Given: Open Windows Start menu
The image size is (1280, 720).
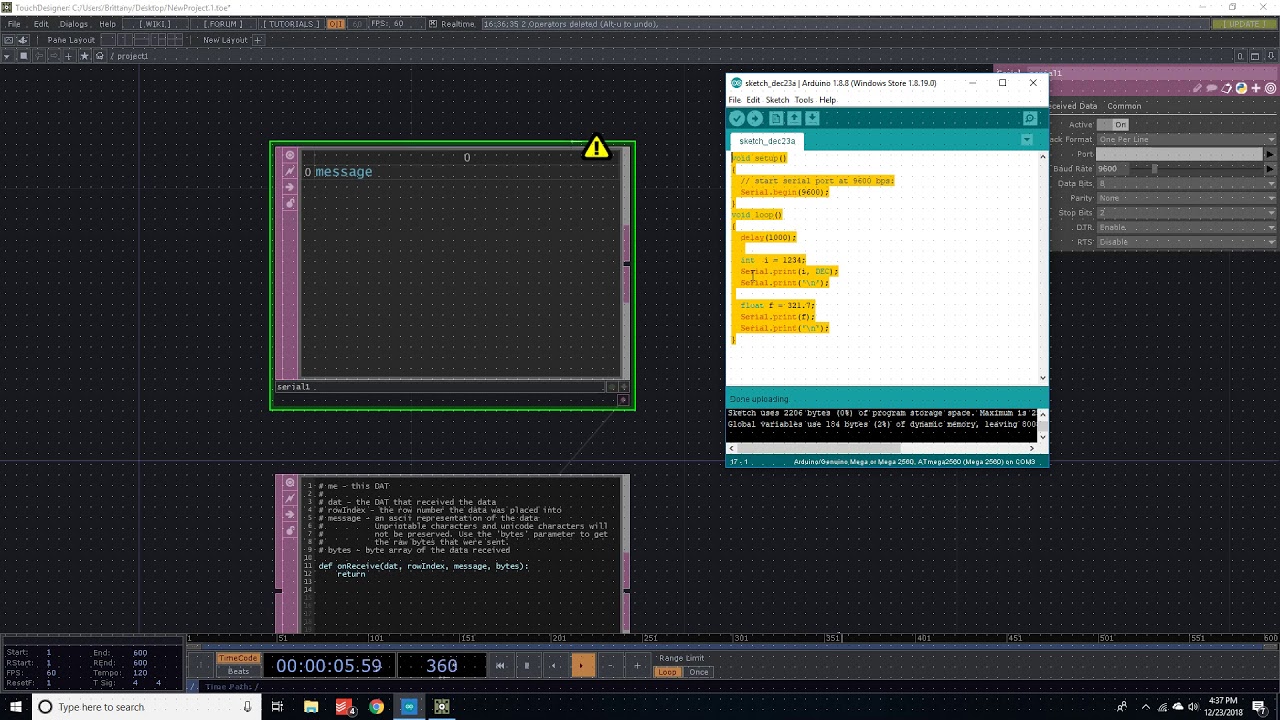Looking at the screenshot, I should (16, 707).
